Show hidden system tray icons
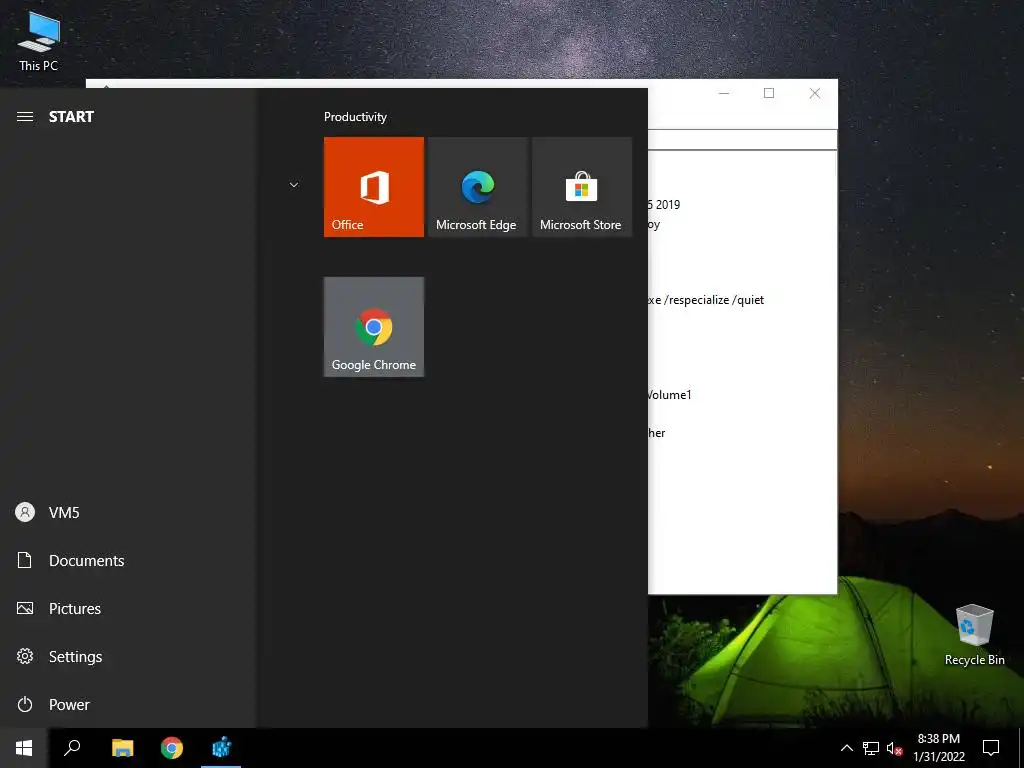Image resolution: width=1024 pixels, height=768 pixels. point(846,748)
